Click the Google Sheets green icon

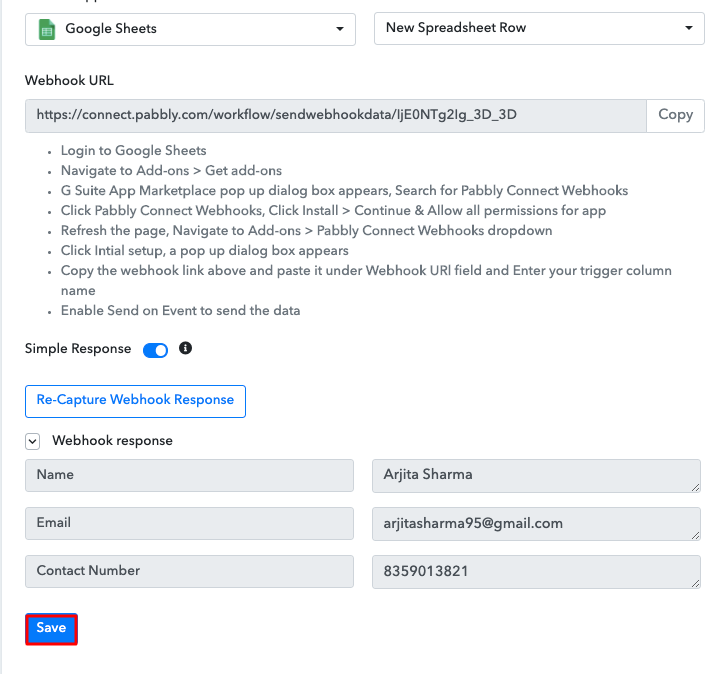[46, 30]
